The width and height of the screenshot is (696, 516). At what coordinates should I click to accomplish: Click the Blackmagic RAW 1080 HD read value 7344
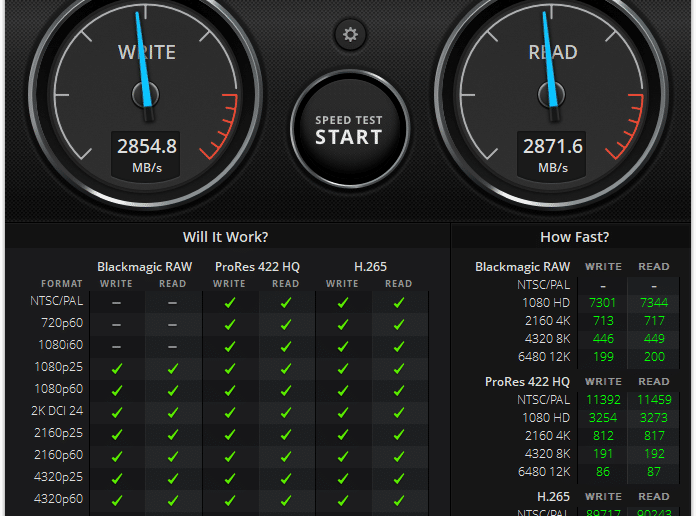[654, 303]
